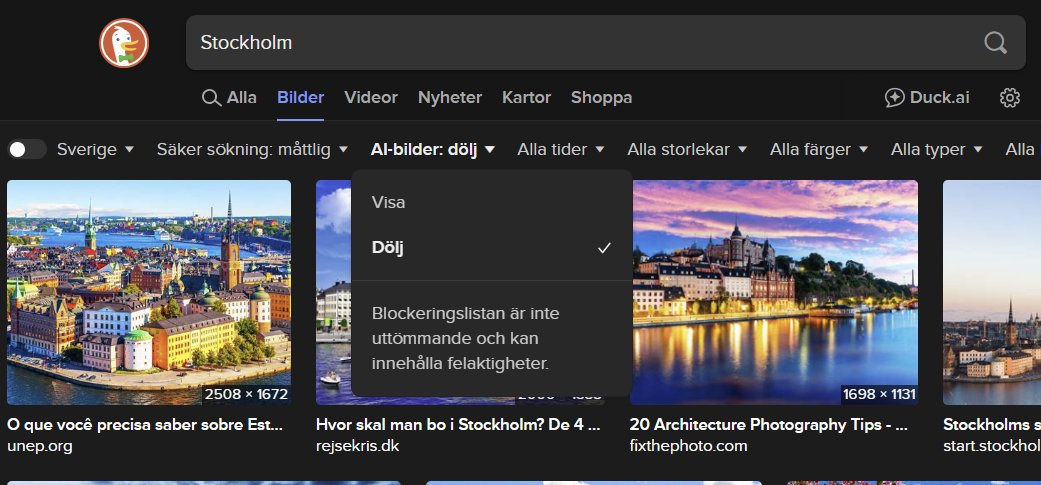Open the rejsekris.dk image thumbnail
The width and height of the screenshot is (1041, 485).
click(x=333, y=292)
